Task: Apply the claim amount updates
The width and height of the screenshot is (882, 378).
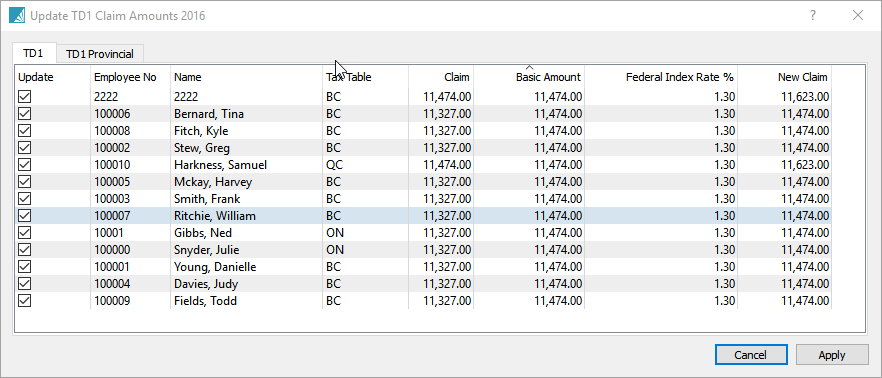Action: pyautogui.click(x=832, y=355)
